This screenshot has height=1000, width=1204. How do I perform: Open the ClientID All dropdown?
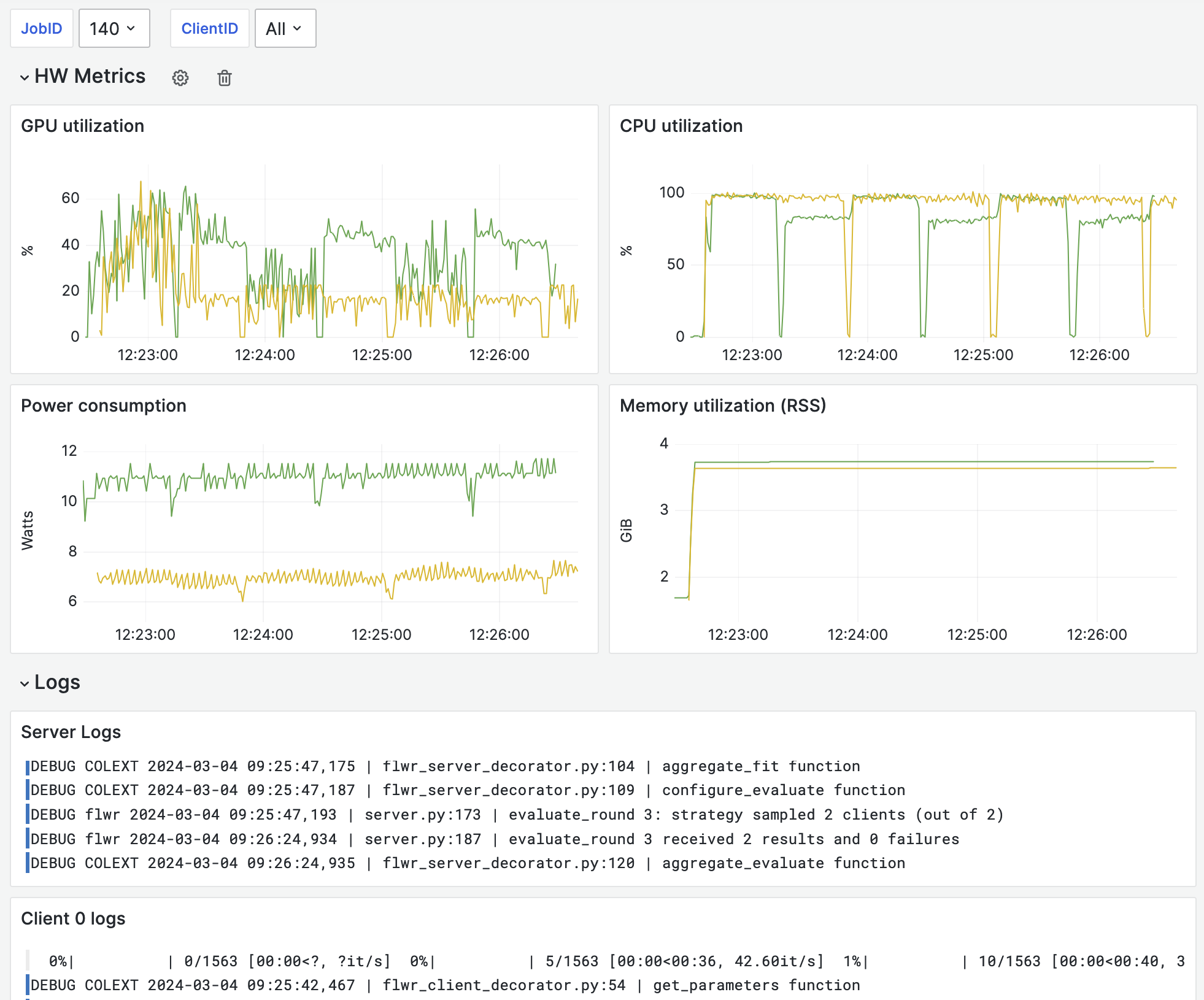click(285, 29)
